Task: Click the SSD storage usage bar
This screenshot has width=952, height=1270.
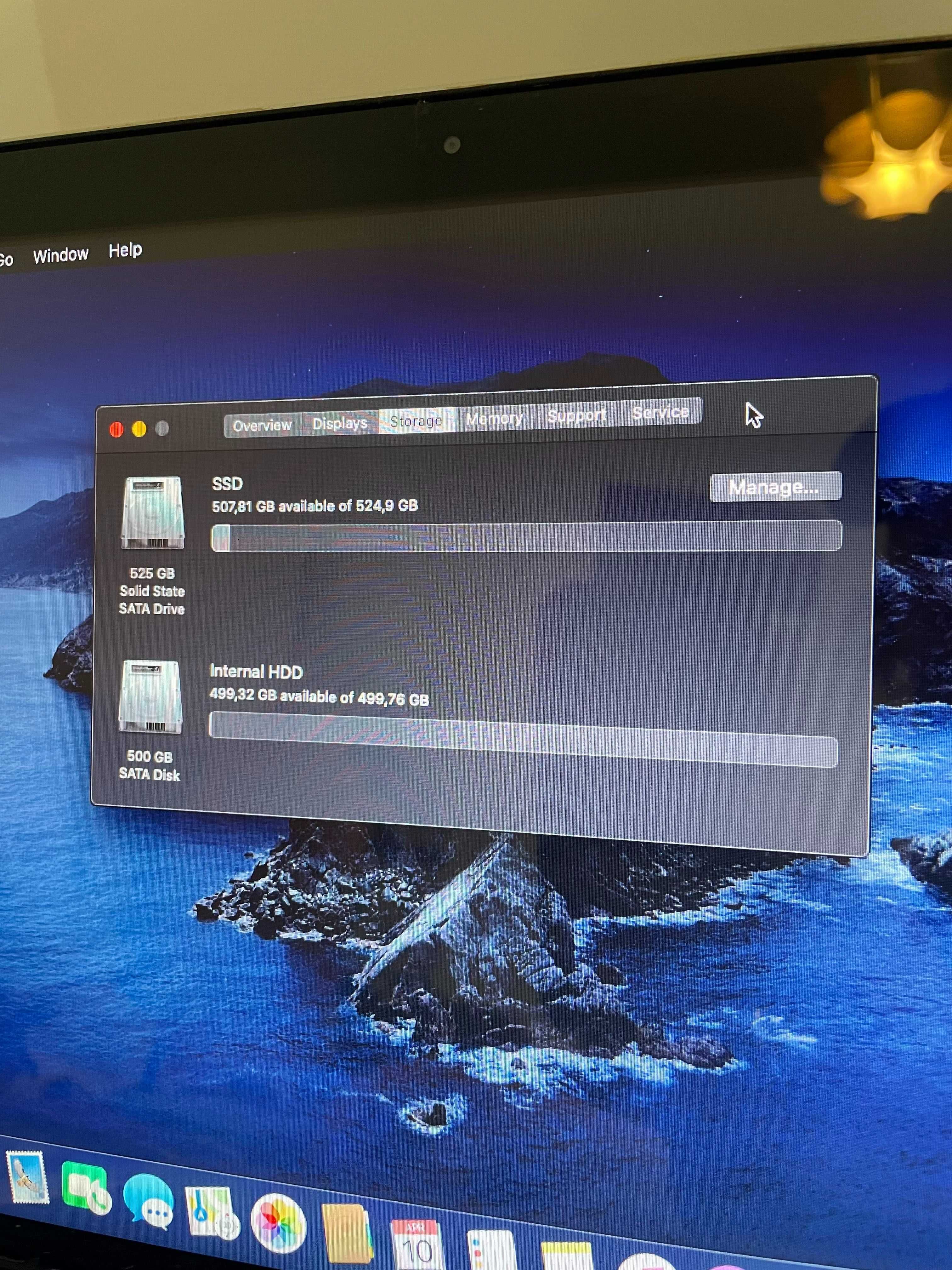Action: 526,537
